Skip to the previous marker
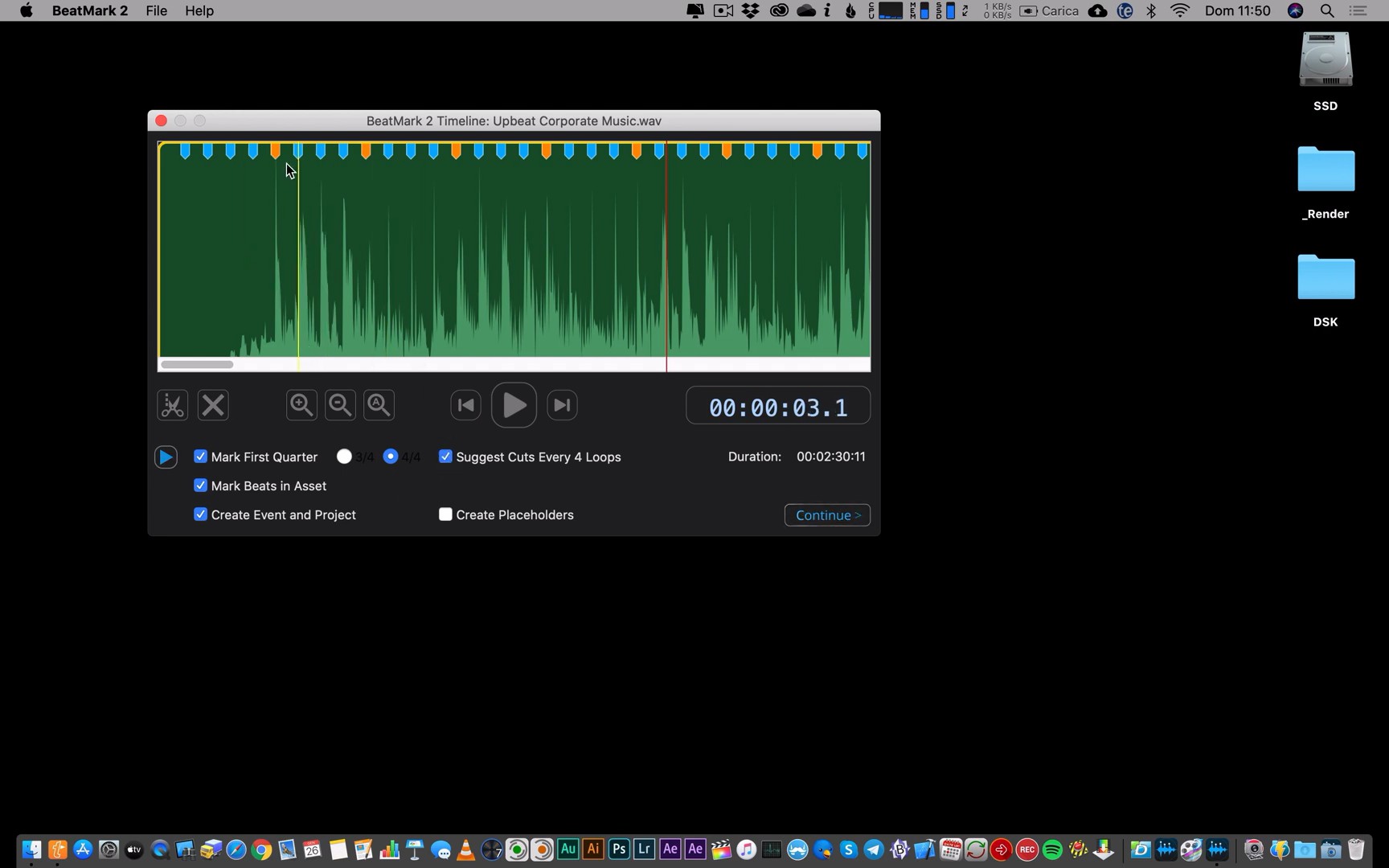Screen dimensions: 1389x868 pos(465,405)
